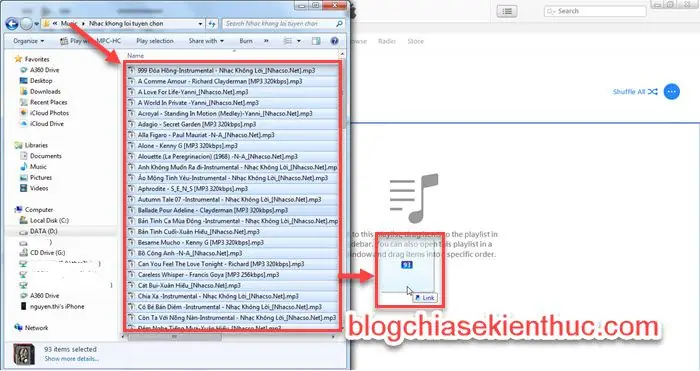
Task: Open address bar history dropdown
Action: click(x=200, y=24)
